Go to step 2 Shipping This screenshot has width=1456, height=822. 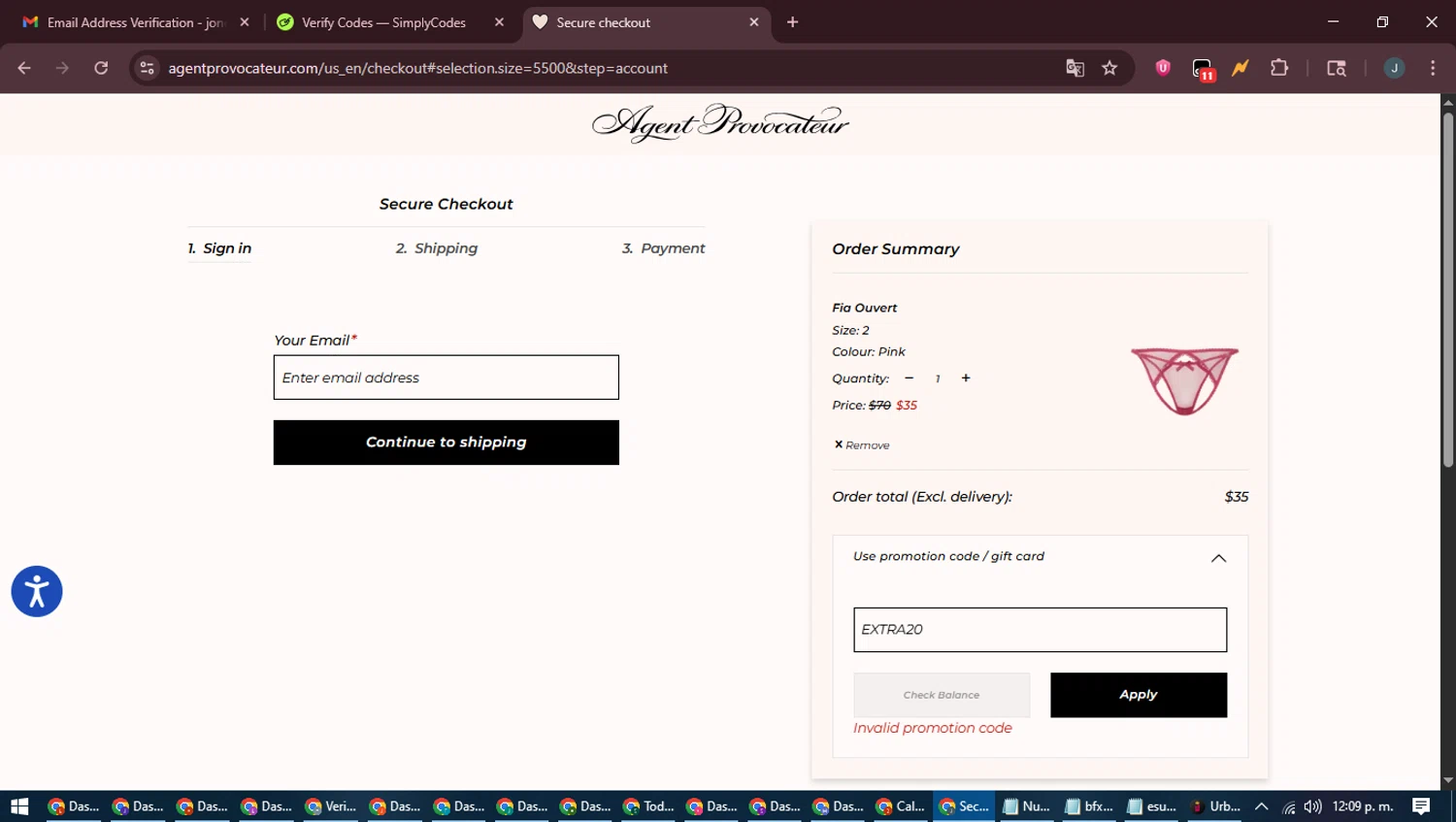coord(437,248)
